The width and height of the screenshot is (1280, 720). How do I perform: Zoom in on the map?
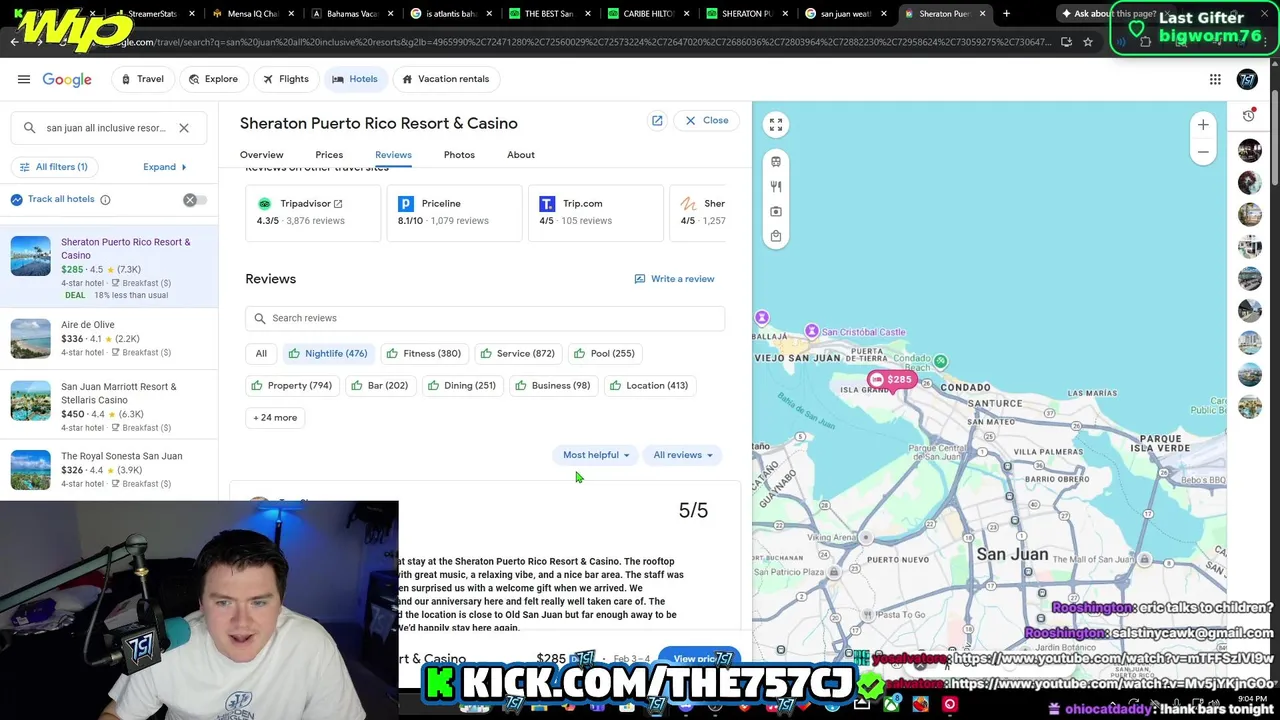click(1203, 125)
